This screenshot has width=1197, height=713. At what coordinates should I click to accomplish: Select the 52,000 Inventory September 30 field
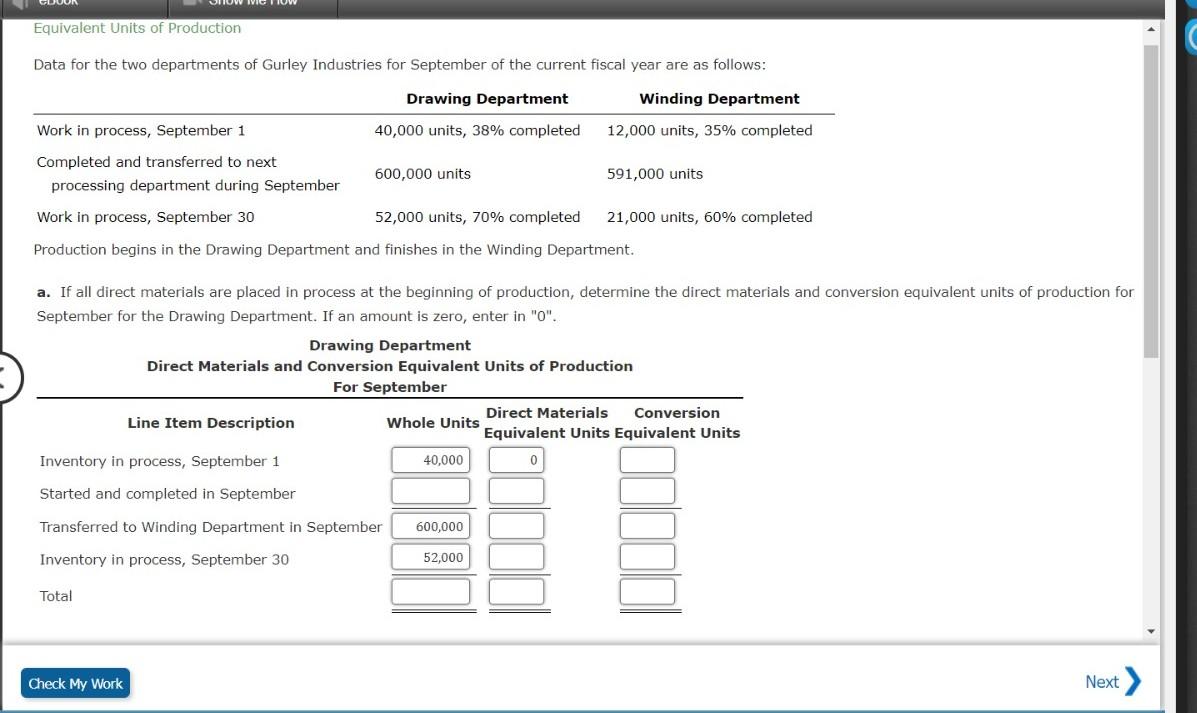pyautogui.click(x=430, y=556)
